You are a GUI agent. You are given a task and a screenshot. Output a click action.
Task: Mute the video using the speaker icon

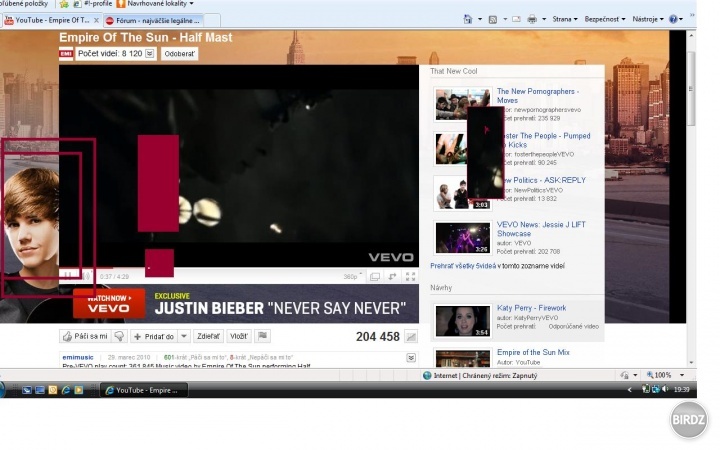(86, 276)
